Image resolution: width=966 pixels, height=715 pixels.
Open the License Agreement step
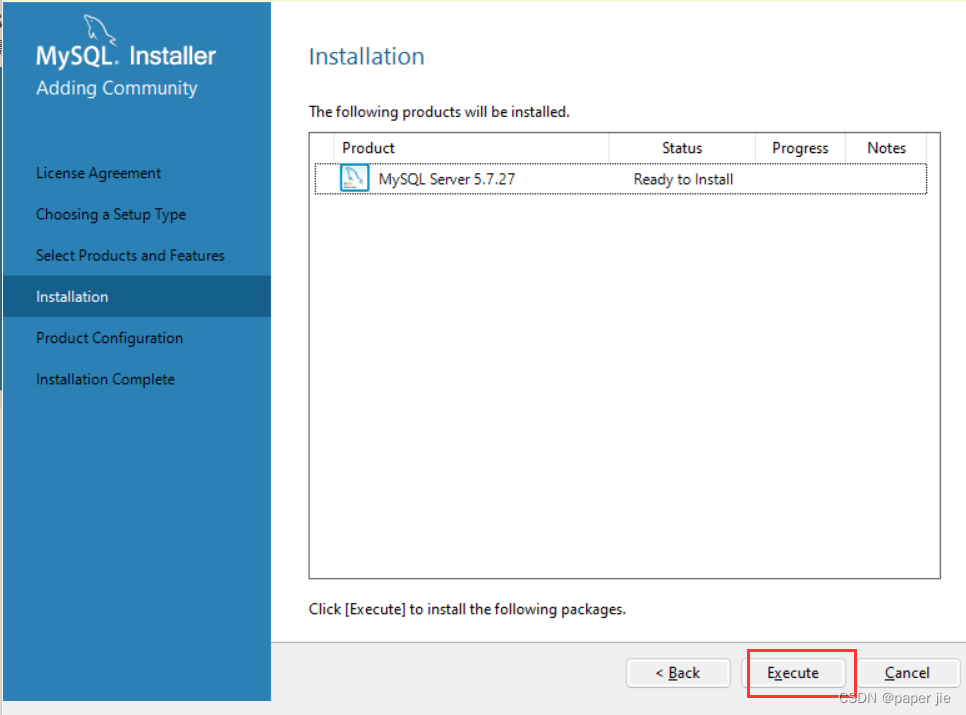[99, 173]
